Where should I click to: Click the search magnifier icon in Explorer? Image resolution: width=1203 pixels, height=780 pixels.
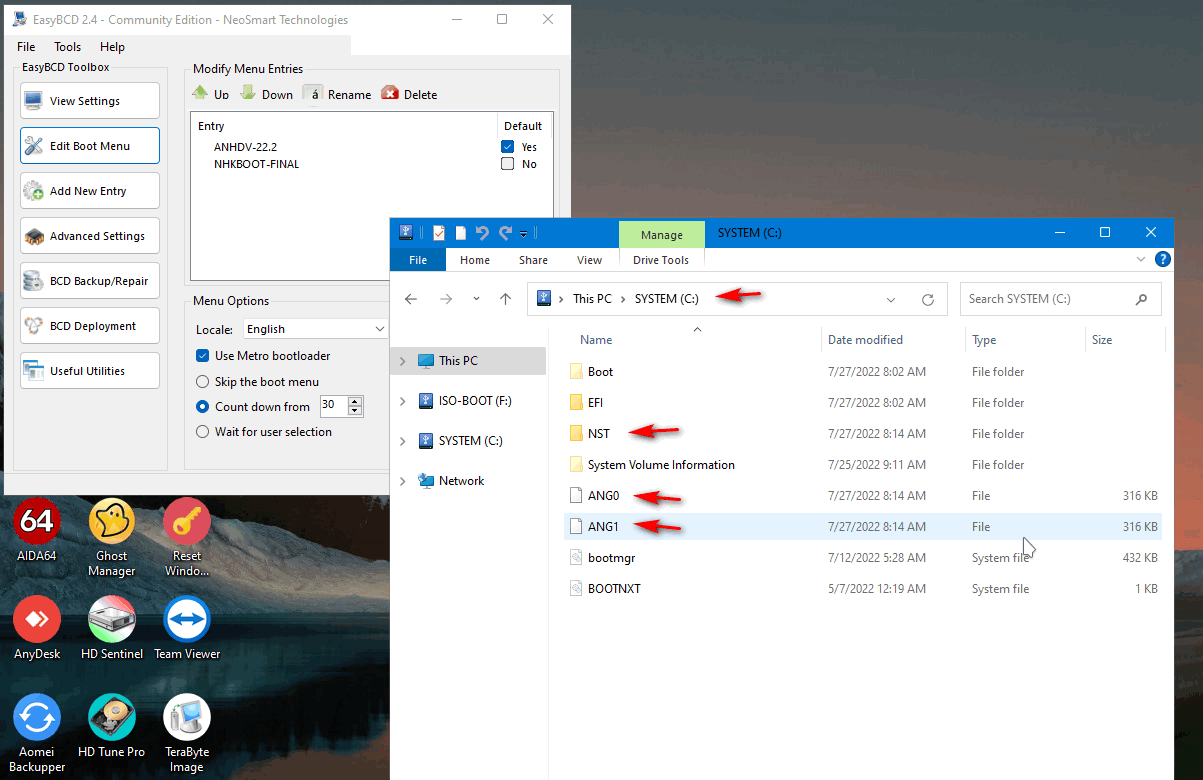tap(1142, 299)
